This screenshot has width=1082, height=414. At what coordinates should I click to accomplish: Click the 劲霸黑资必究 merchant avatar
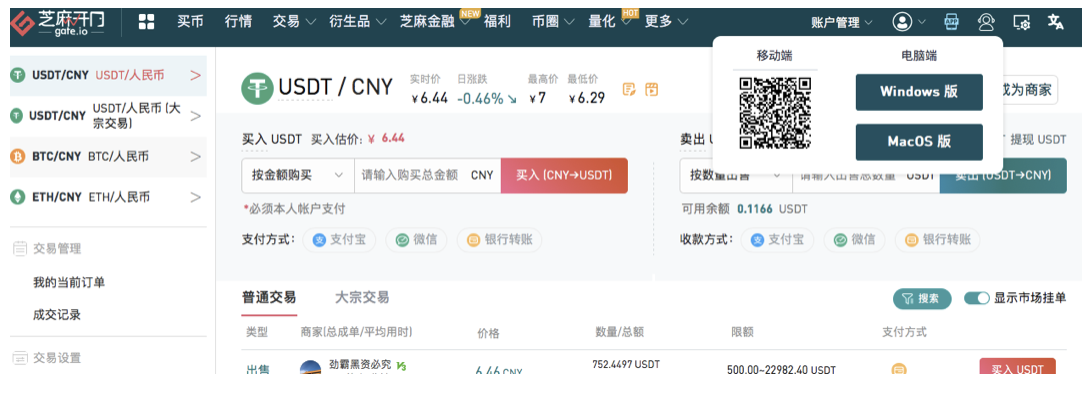pyautogui.click(x=311, y=367)
